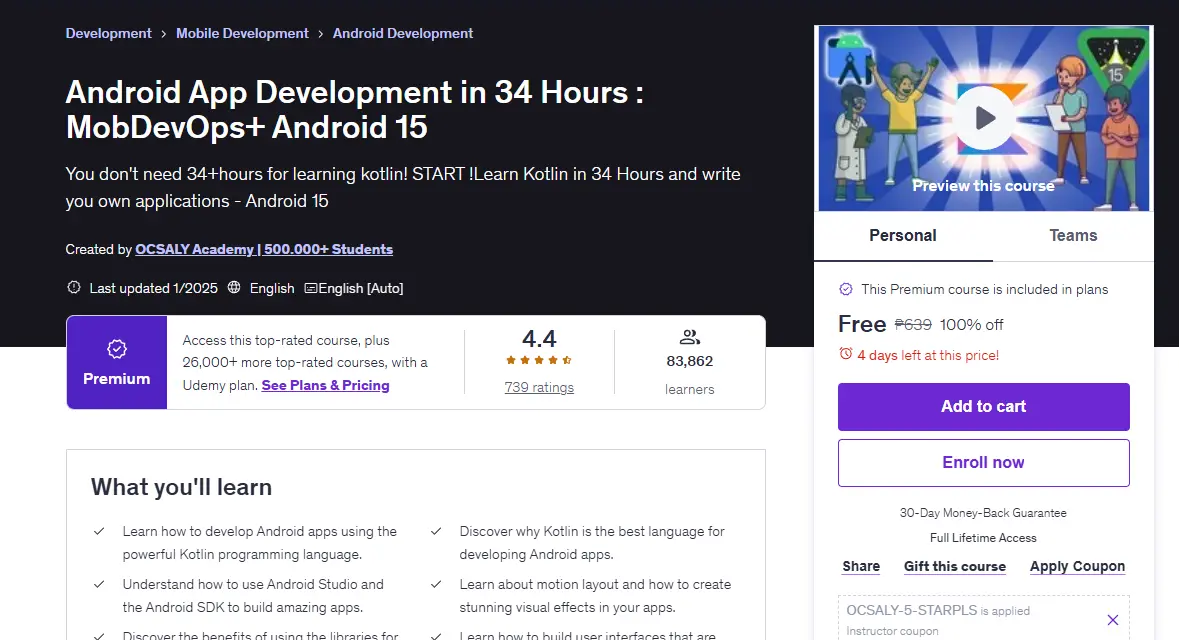The width and height of the screenshot is (1179, 640).
Task: Click the checkmark beside 'Learn how to develop Android apps'
Action: click(99, 531)
